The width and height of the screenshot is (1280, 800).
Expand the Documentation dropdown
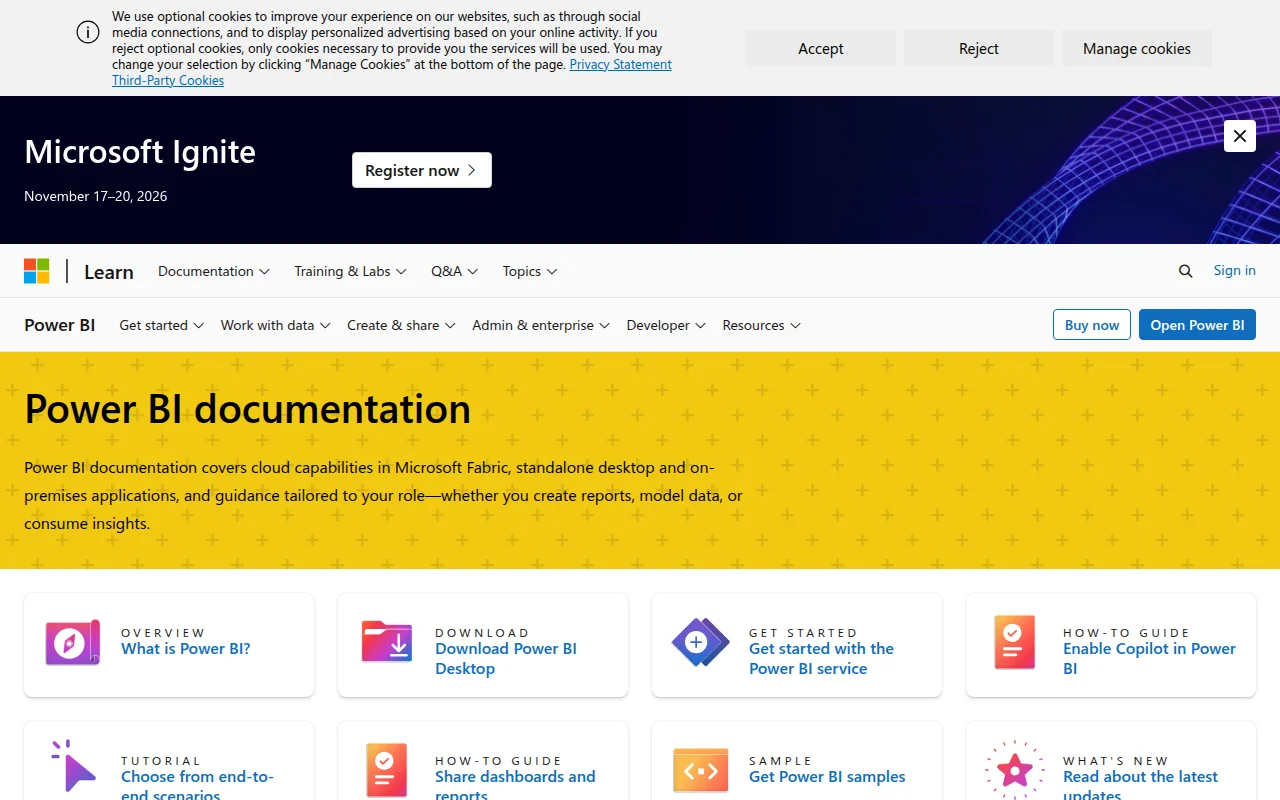214,271
